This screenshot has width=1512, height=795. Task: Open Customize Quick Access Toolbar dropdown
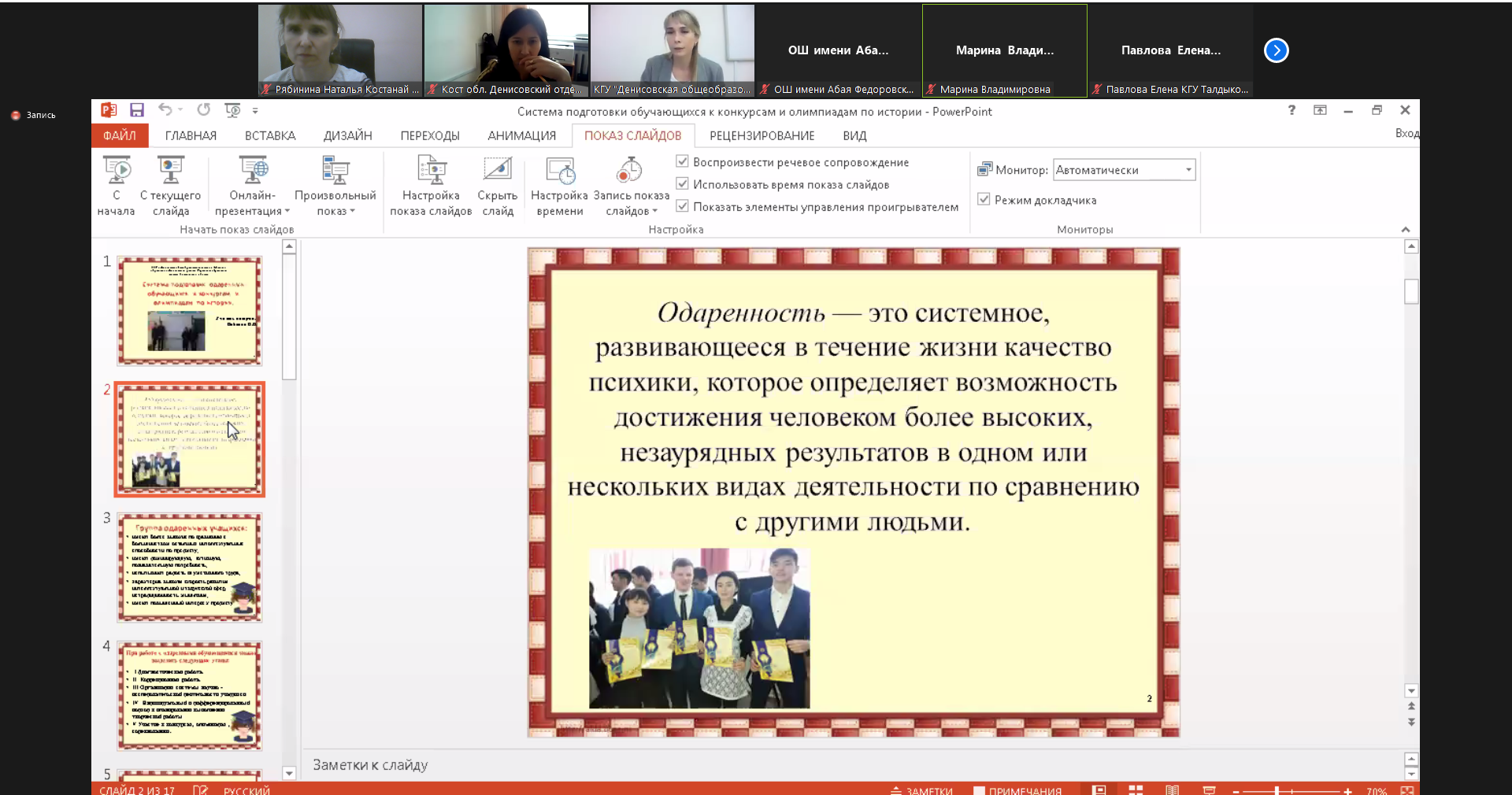pyautogui.click(x=255, y=111)
